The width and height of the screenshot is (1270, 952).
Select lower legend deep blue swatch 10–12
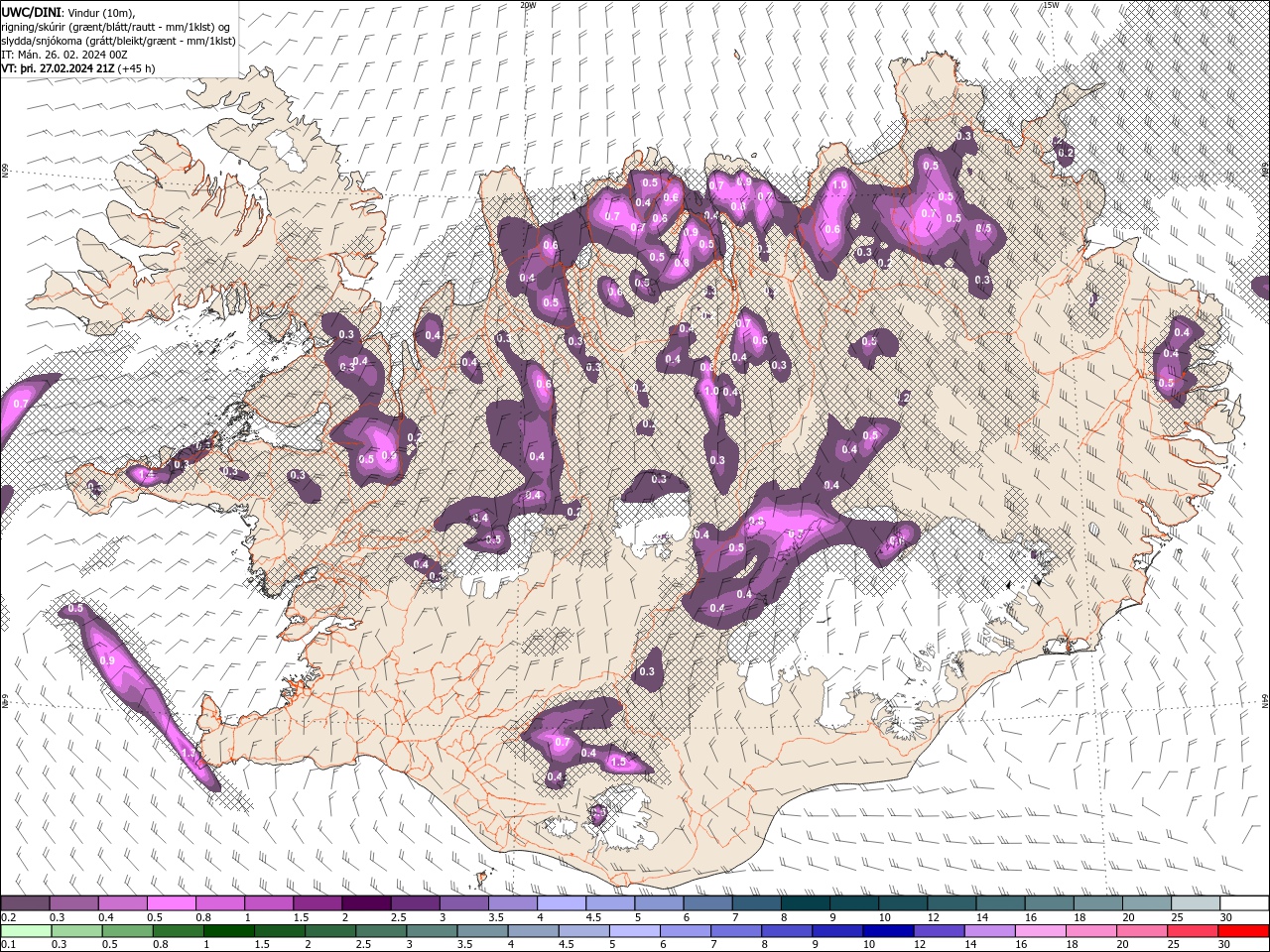point(887,930)
